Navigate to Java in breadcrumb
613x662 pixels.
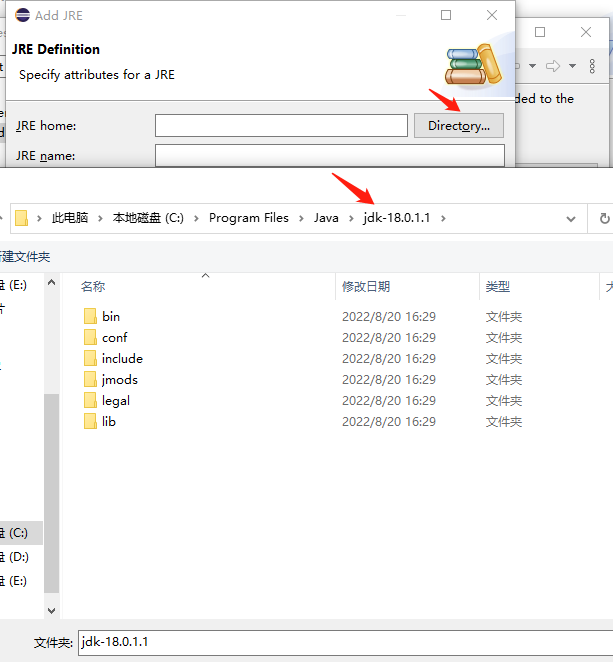point(326,218)
